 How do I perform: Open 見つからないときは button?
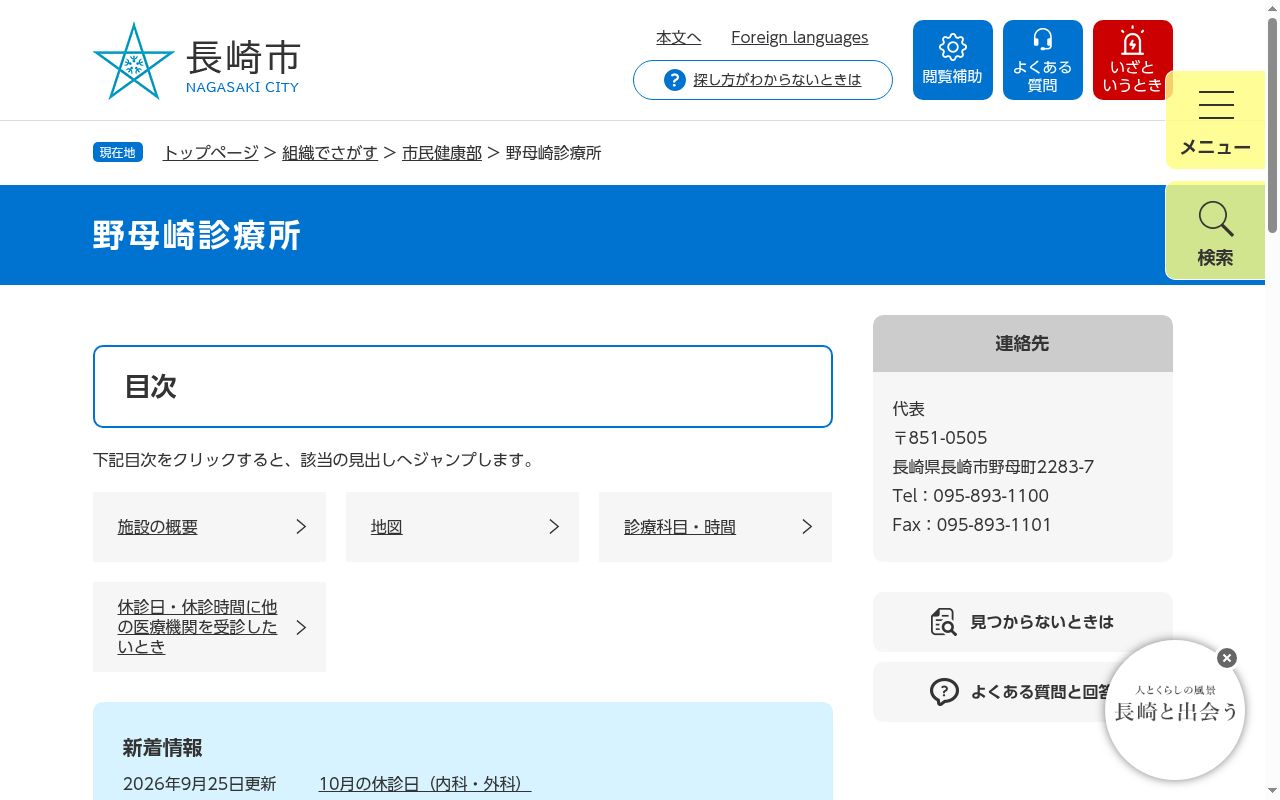(x=1022, y=622)
